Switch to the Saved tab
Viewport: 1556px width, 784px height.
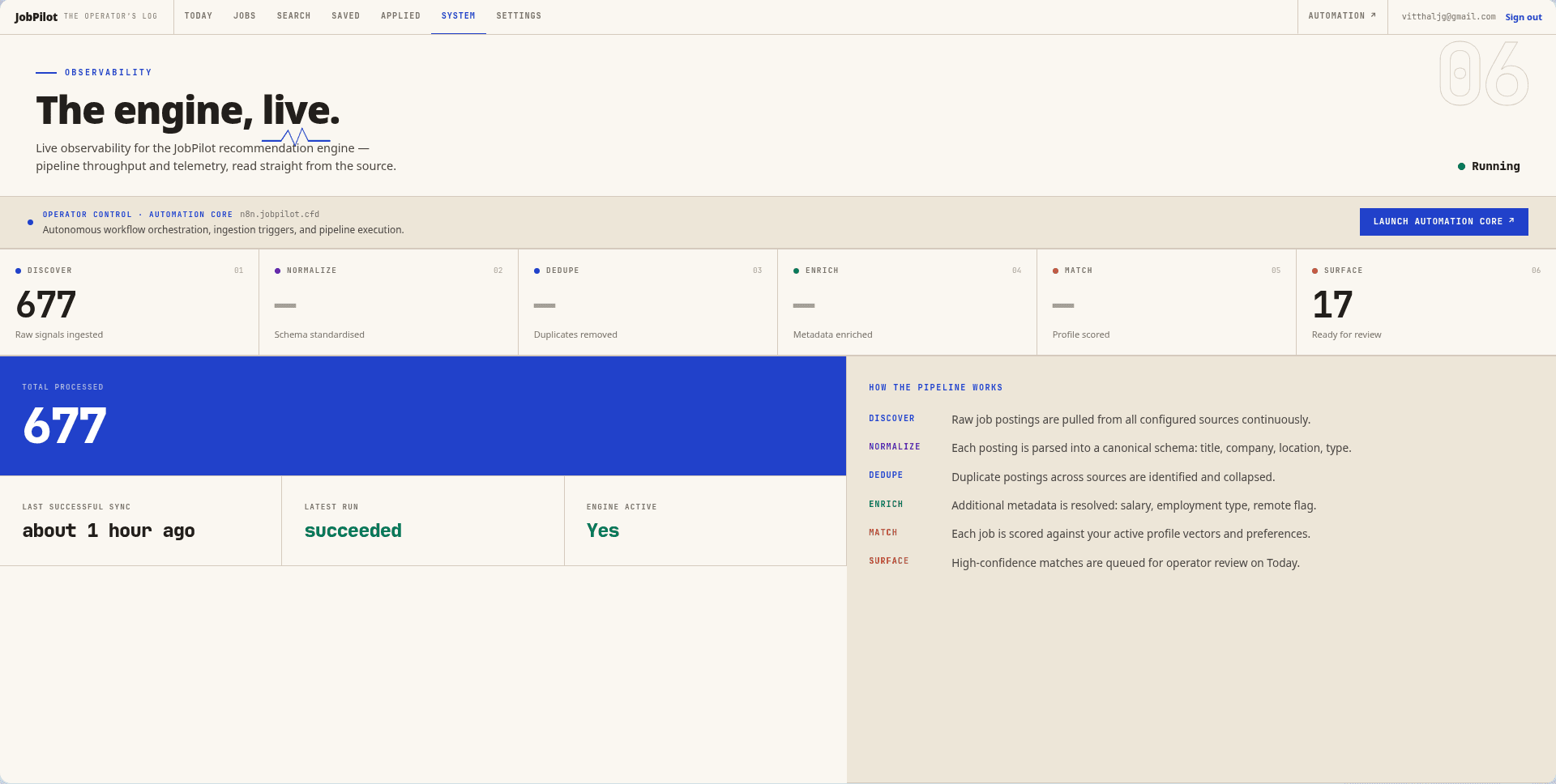click(x=346, y=16)
